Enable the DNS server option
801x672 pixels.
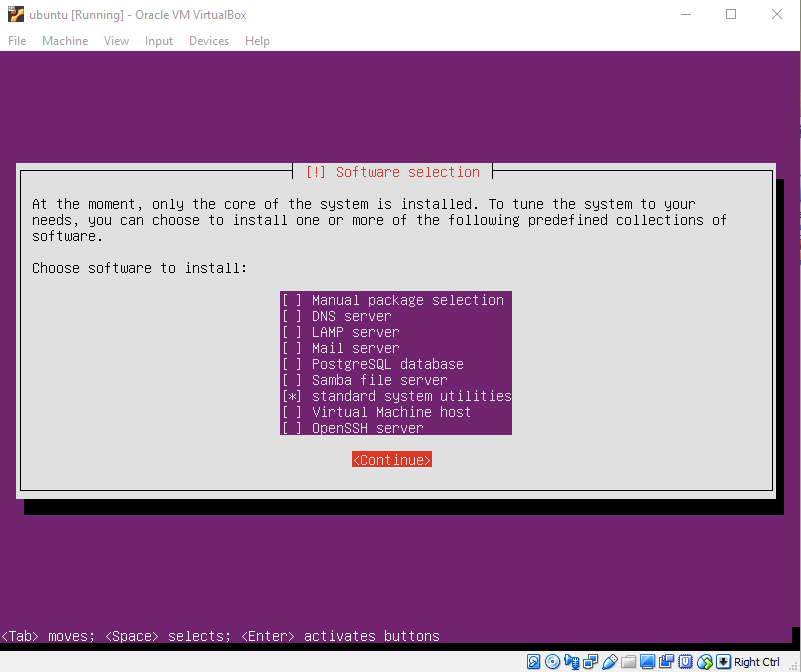[292, 316]
